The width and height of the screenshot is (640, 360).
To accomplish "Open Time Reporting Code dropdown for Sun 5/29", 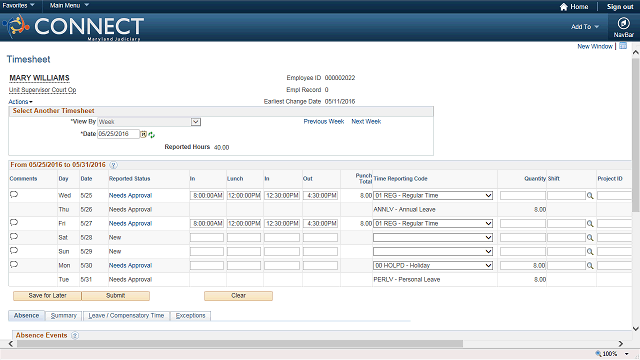I will [x=433, y=251].
